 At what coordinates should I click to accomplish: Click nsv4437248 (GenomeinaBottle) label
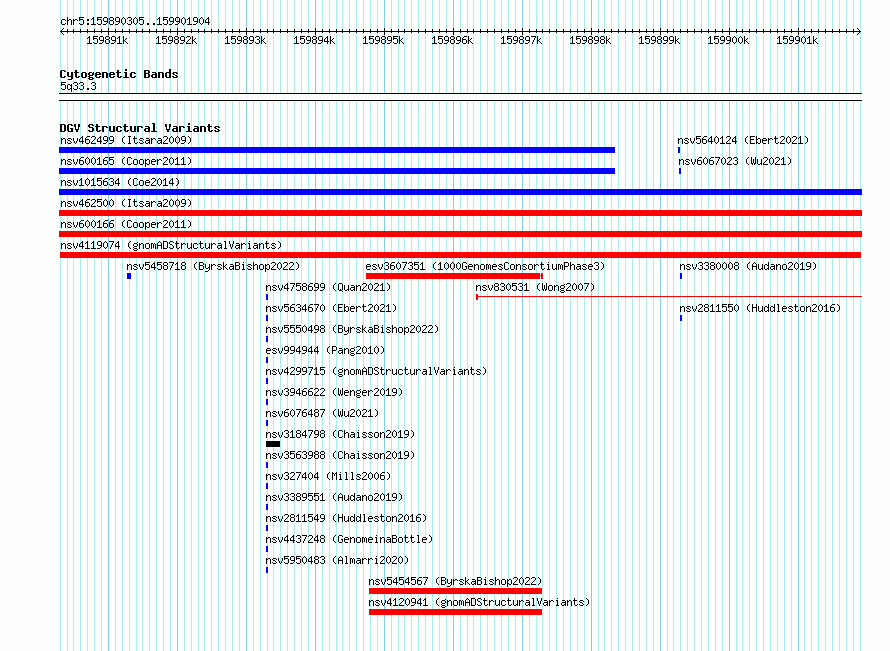349,539
